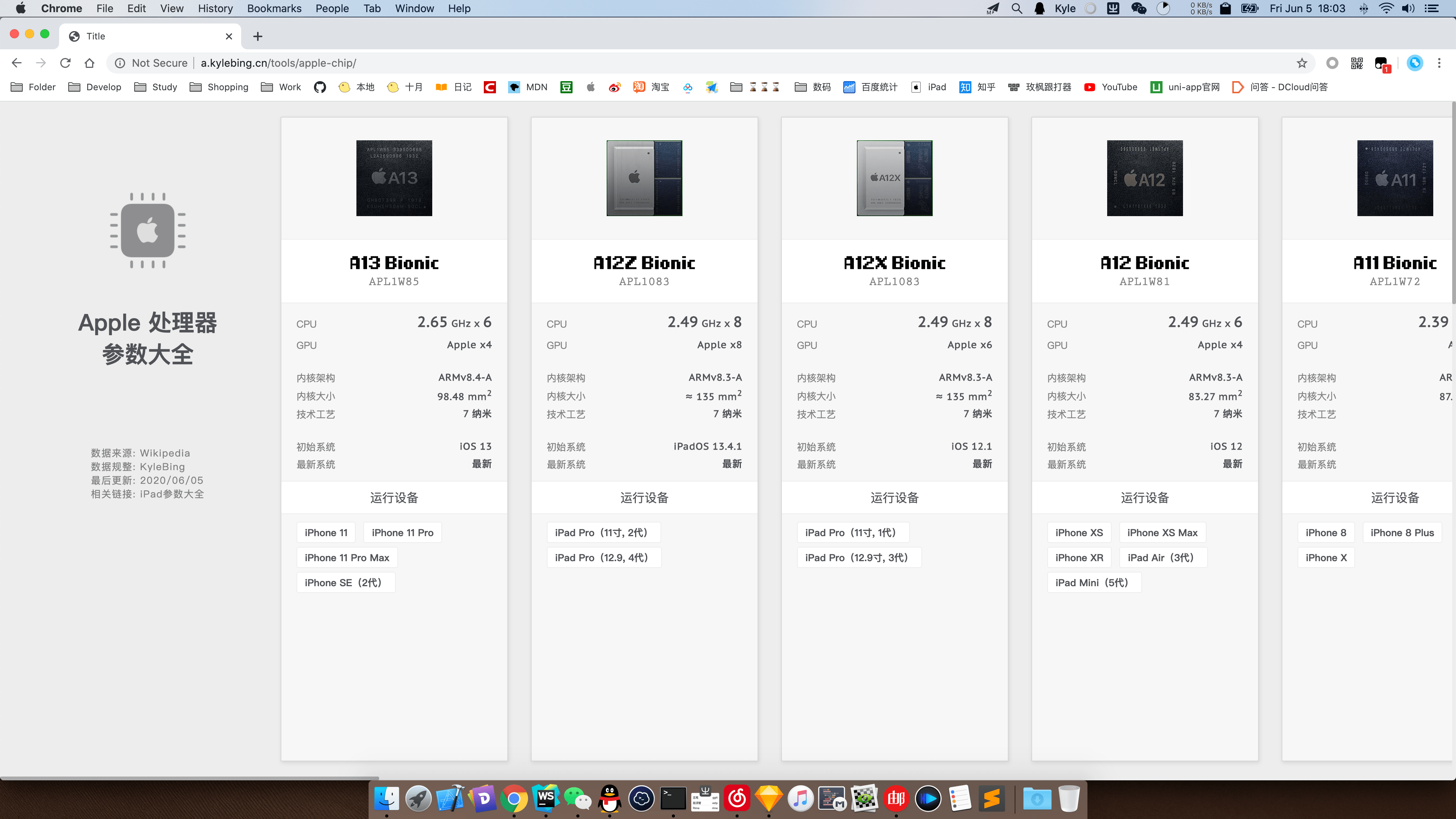This screenshot has width=1456, height=819.
Task: Open the GitHub bookmark icon
Action: 320,87
